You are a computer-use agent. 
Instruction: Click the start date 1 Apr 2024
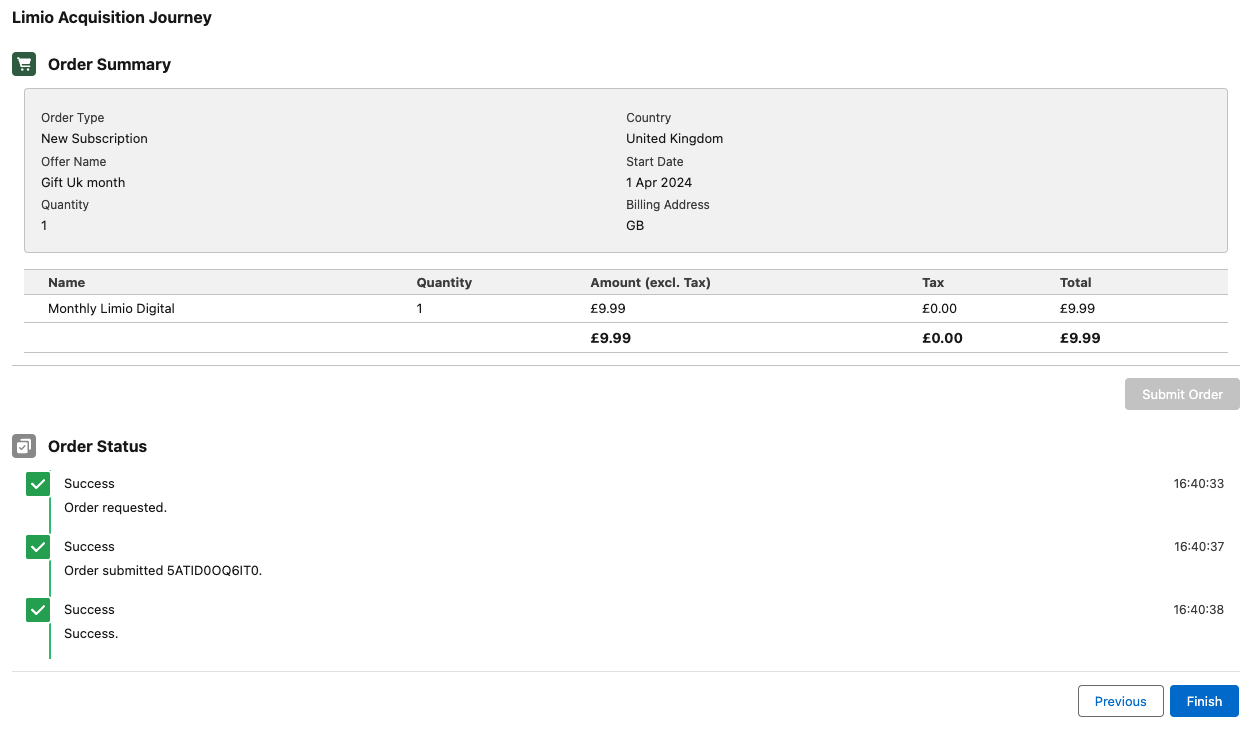point(658,183)
